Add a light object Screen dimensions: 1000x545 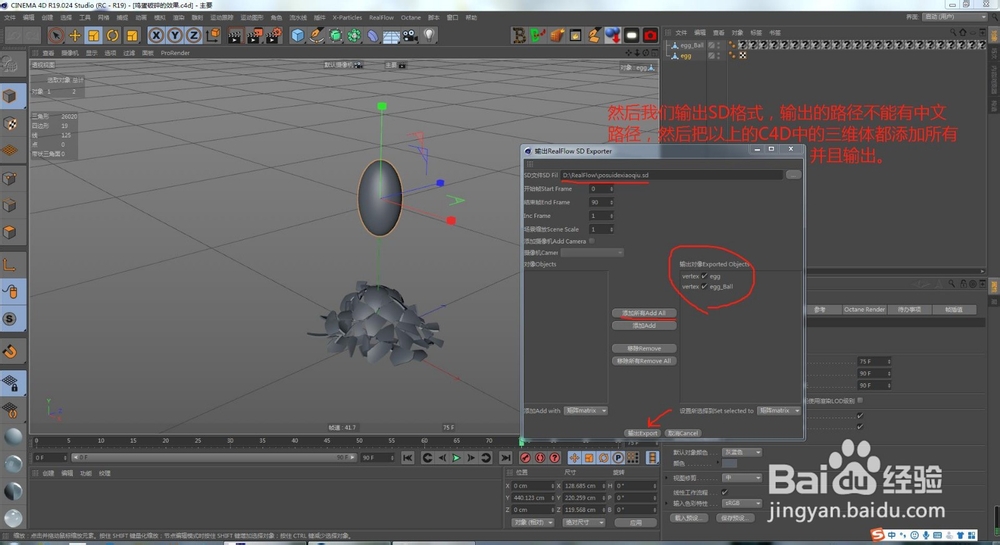click(x=429, y=36)
